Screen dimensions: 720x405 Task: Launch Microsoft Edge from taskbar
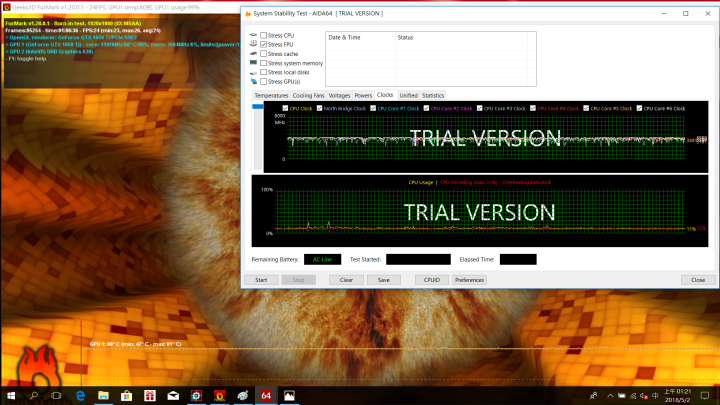click(80, 395)
